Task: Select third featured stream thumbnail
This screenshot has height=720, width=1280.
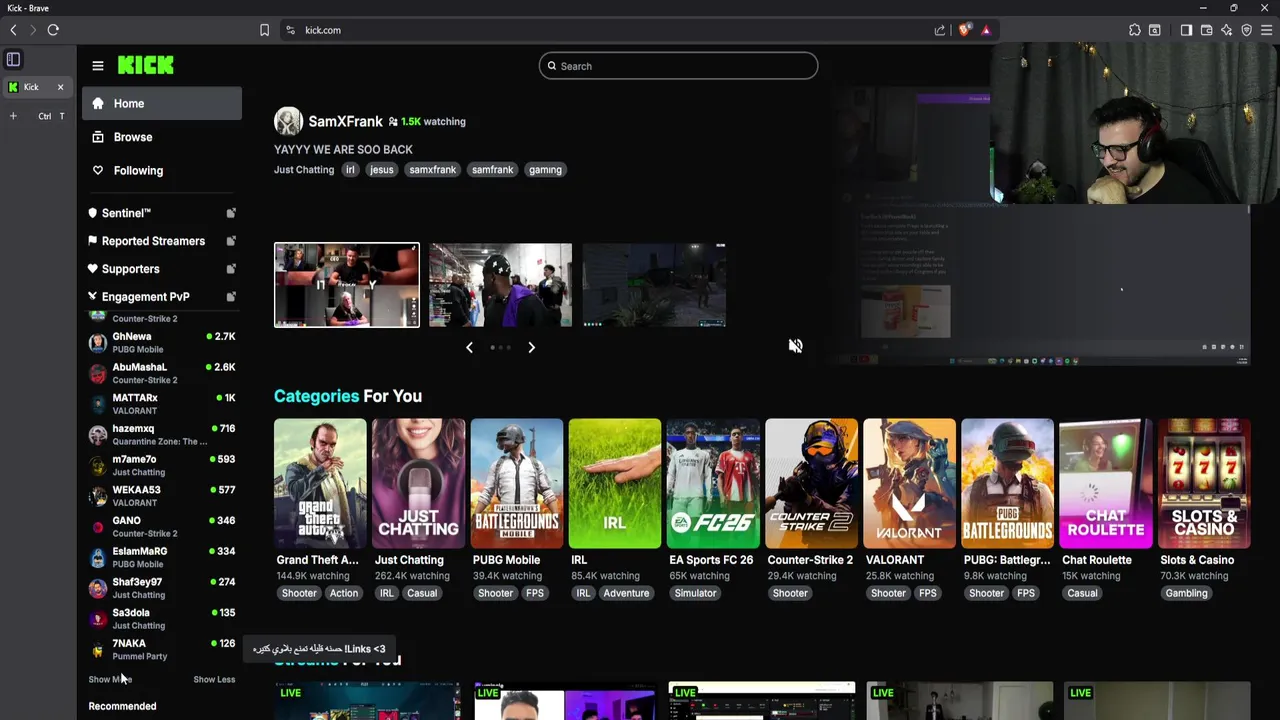Action: (654, 285)
